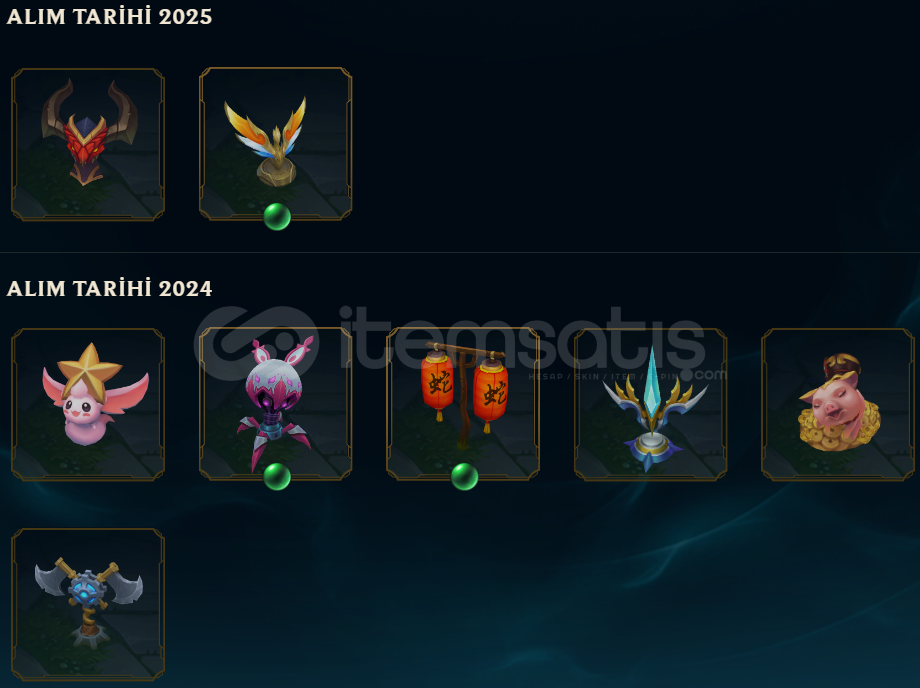
Task: Select the pink star creature ward skin
Action: [x=88, y=404]
